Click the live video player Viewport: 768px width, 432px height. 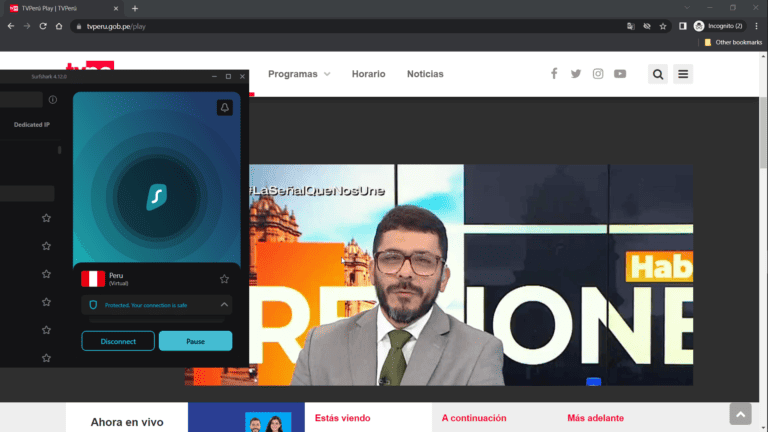tap(471, 275)
